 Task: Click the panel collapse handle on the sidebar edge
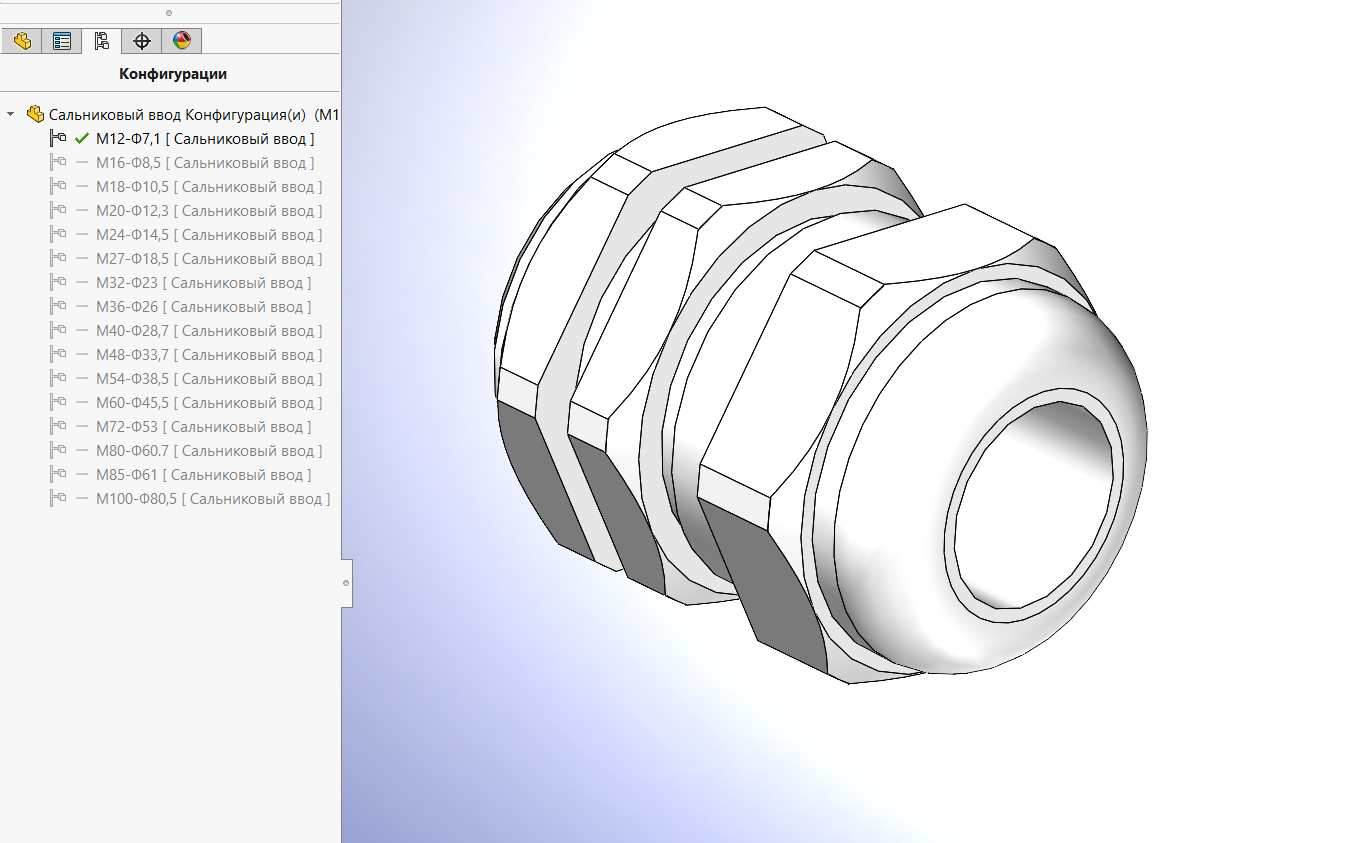point(346,582)
